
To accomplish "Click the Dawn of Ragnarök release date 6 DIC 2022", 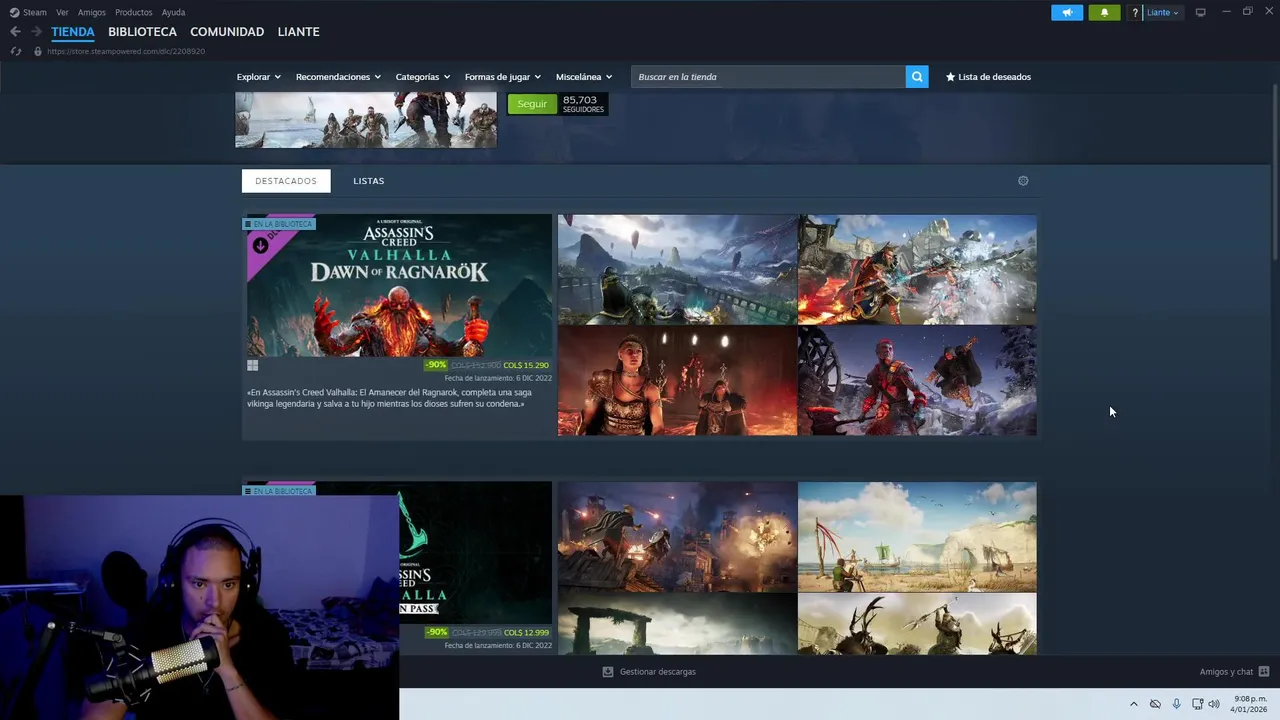I will click(x=498, y=379).
